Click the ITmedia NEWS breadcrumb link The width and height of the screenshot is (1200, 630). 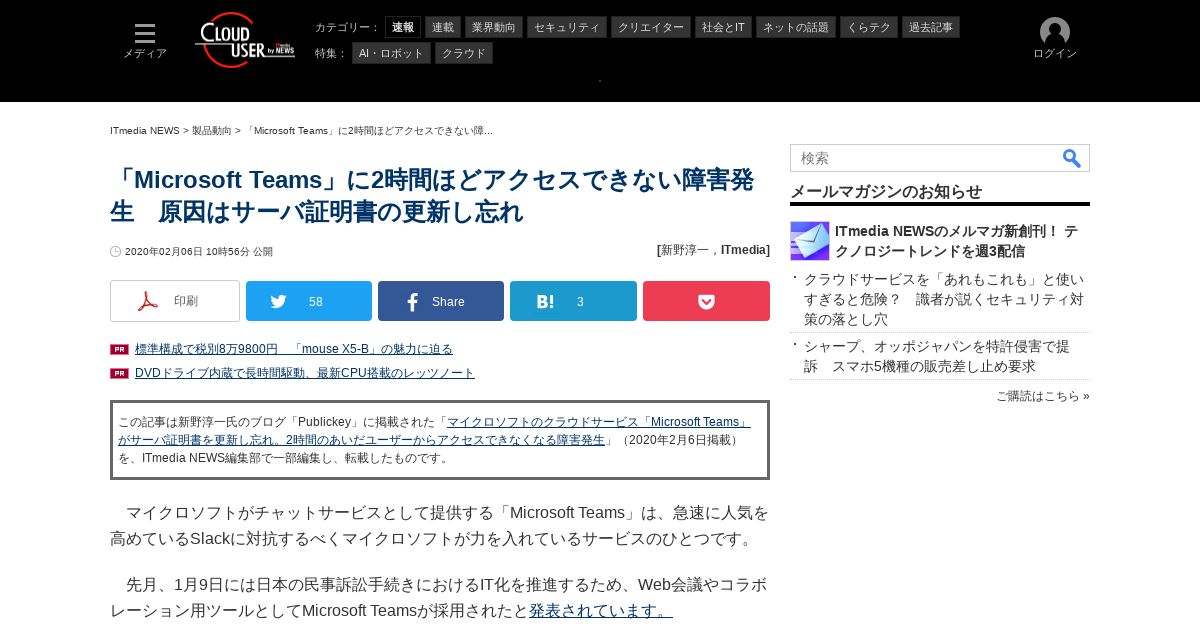145,131
